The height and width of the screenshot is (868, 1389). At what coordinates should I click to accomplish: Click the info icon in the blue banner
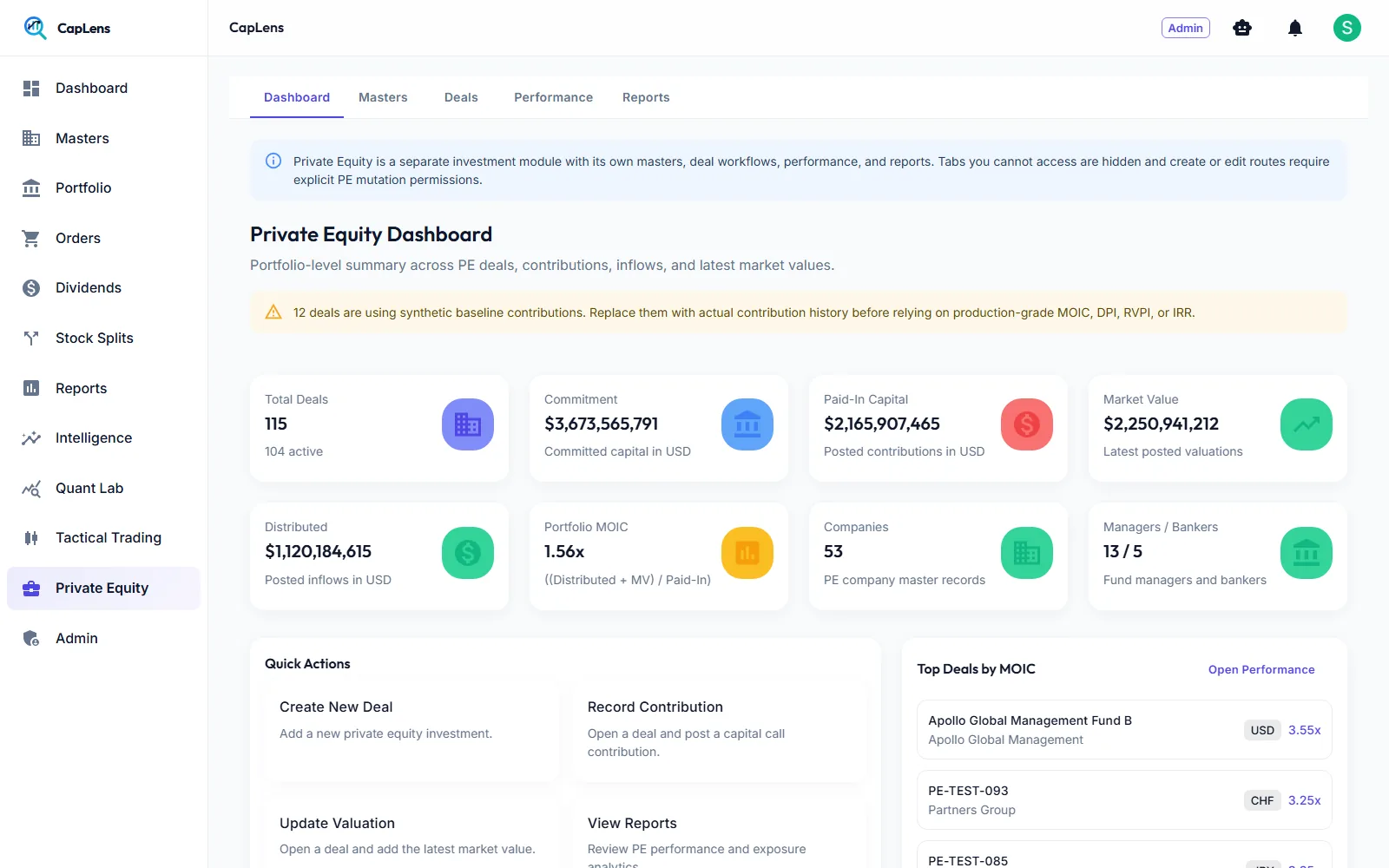coord(273,161)
